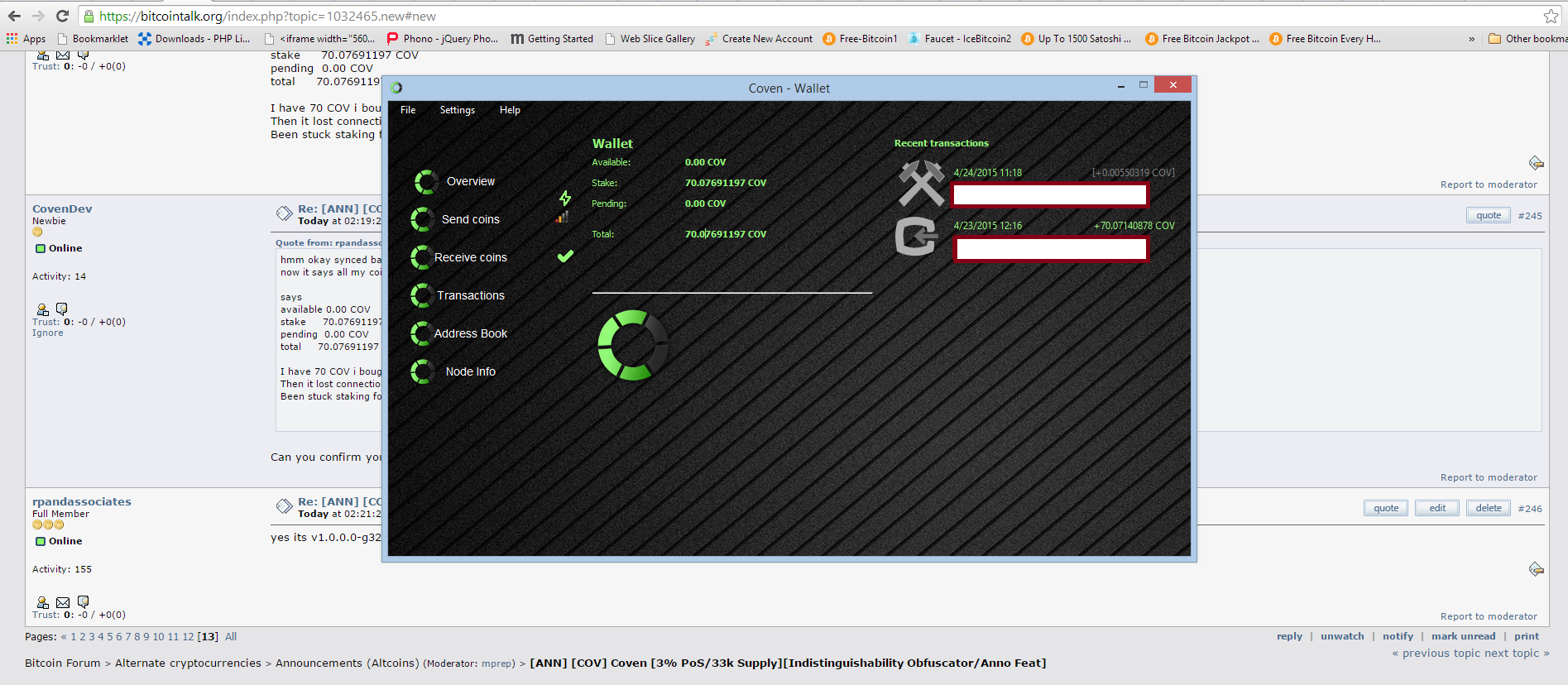Click CovenDev's private message icon
1568x685 pixels.
coord(61,309)
